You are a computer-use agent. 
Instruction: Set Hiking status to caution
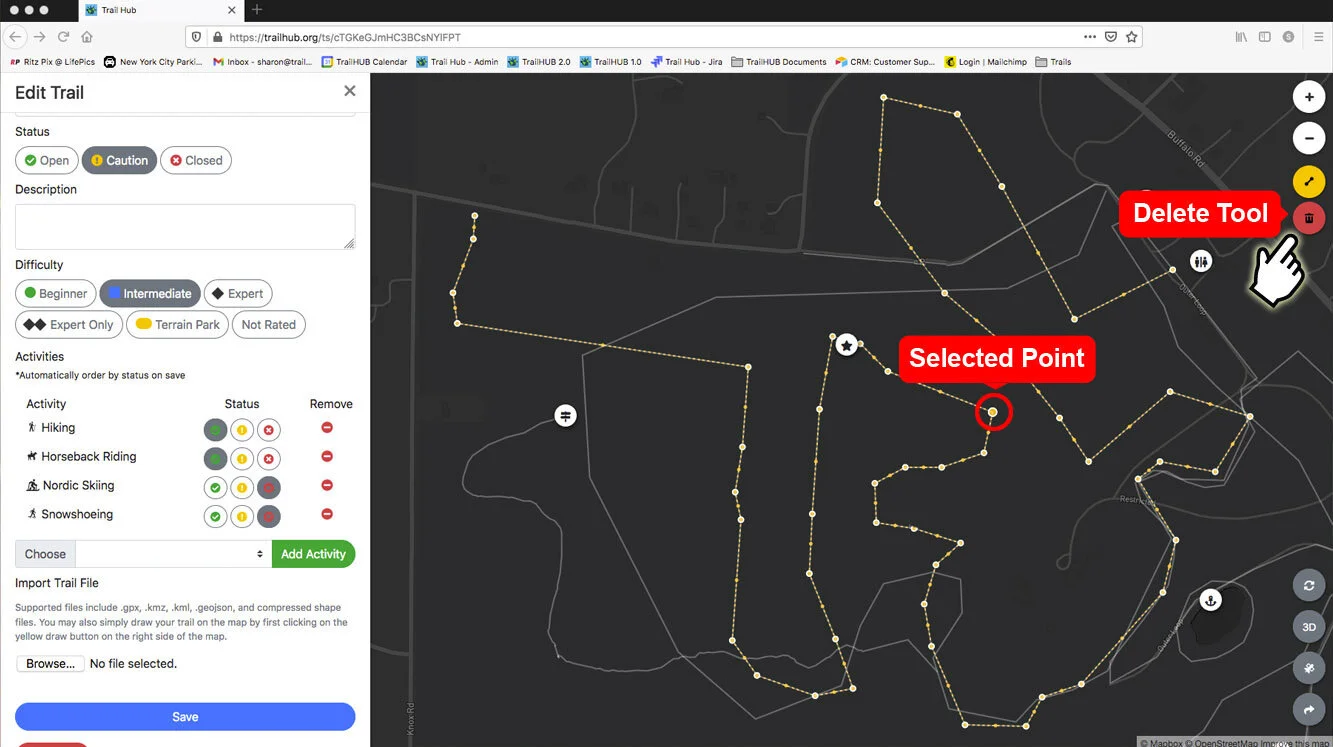pos(242,431)
